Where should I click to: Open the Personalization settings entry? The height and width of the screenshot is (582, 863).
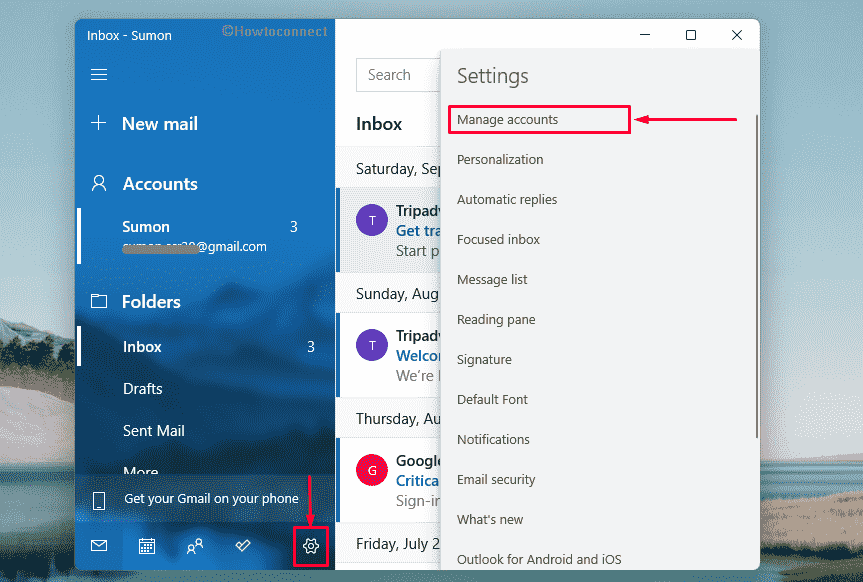pyautogui.click(x=500, y=159)
